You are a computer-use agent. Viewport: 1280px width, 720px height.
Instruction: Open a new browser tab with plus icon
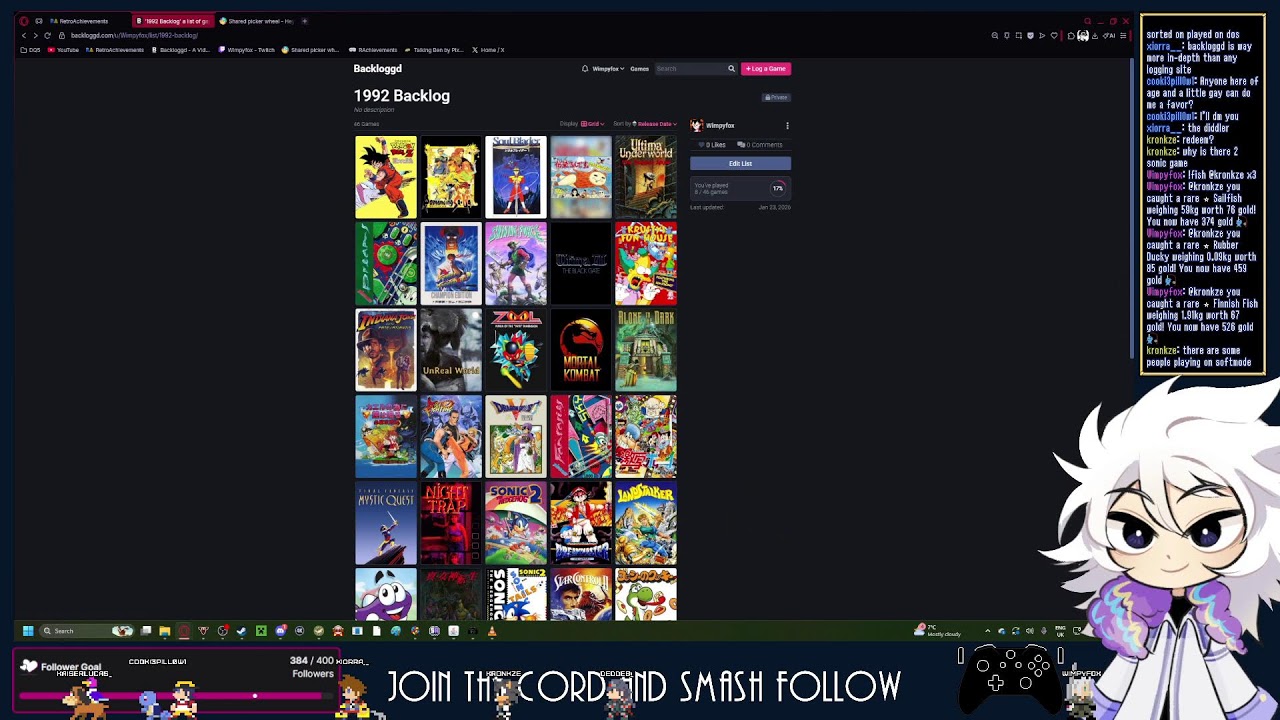coord(304,21)
